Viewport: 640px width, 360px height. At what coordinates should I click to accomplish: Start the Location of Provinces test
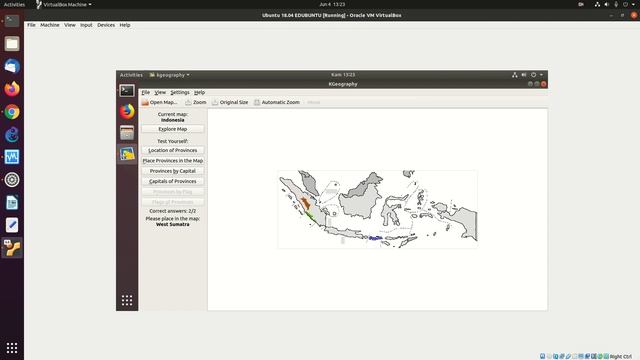coord(173,150)
